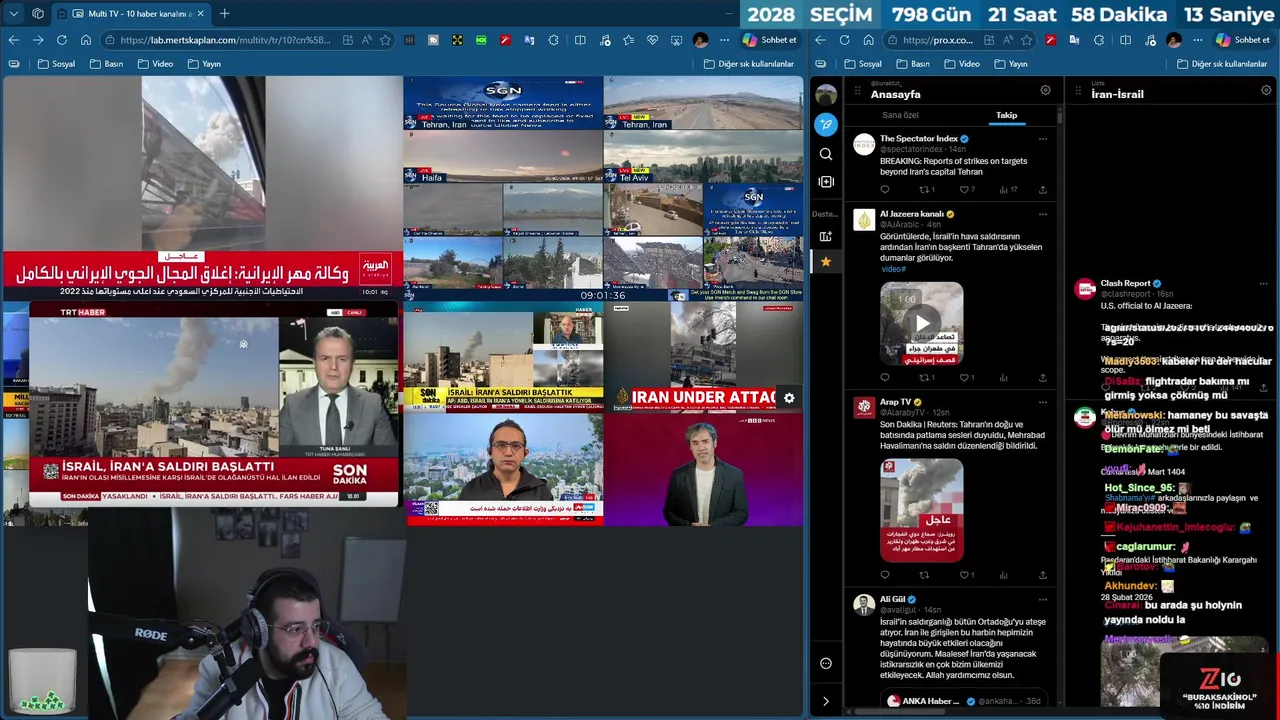Open more options on Arap TV post
The image size is (1280, 720).
pos(1042,402)
